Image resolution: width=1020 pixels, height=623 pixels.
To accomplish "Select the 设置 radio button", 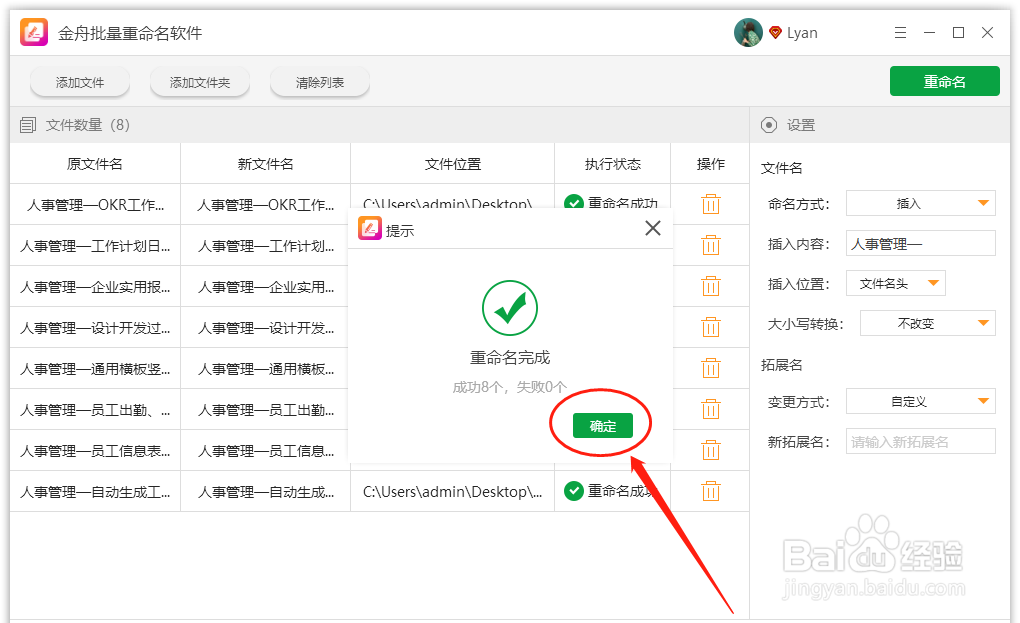I will click(768, 124).
